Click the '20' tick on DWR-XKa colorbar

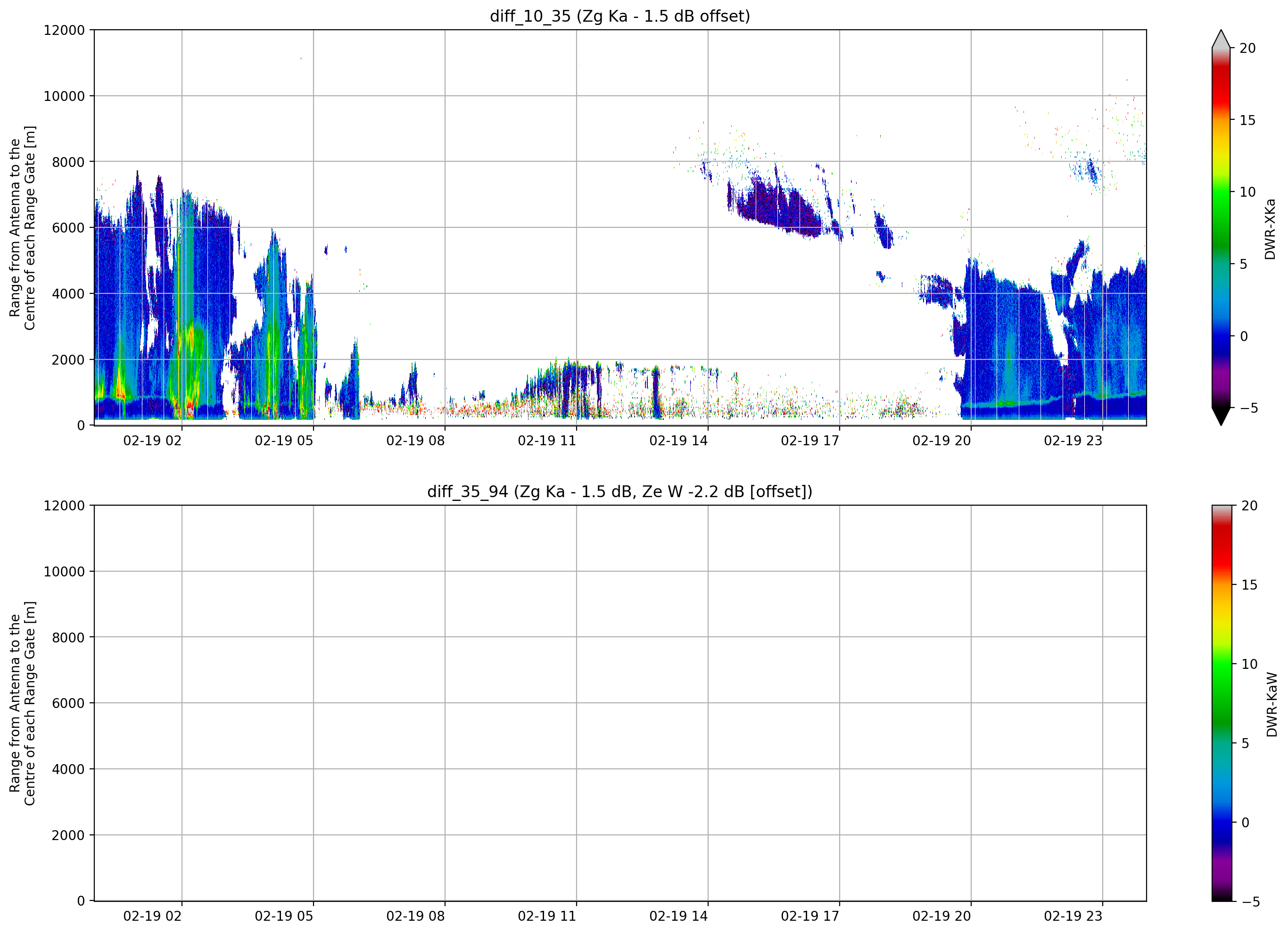[1247, 48]
